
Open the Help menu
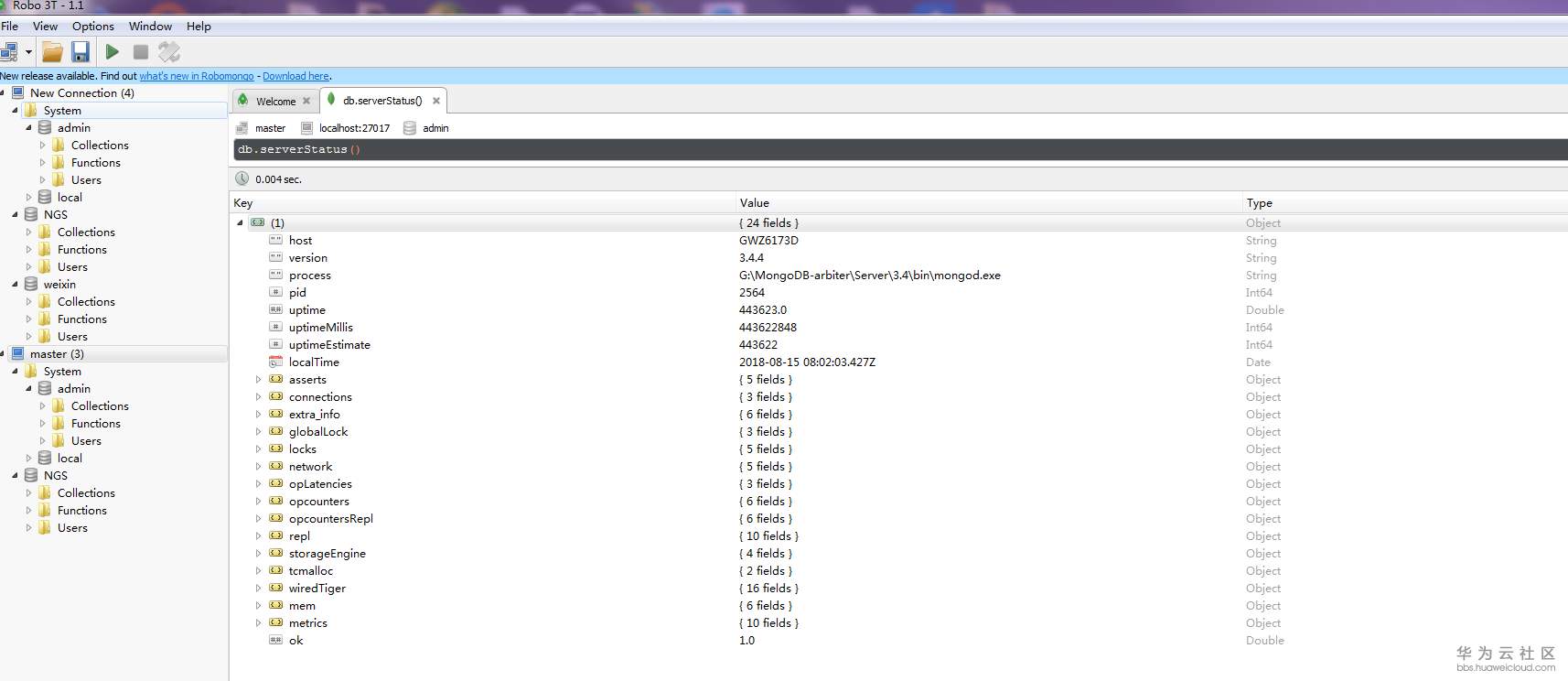click(199, 26)
